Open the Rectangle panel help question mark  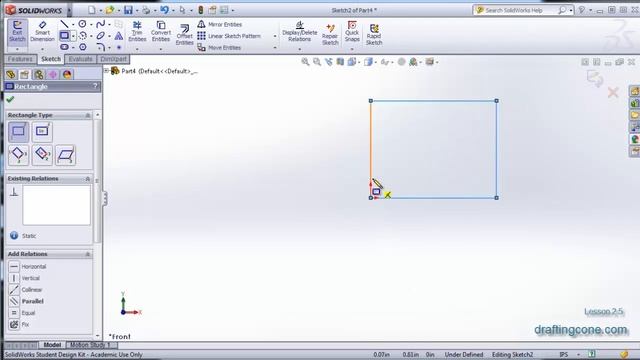tap(96, 86)
